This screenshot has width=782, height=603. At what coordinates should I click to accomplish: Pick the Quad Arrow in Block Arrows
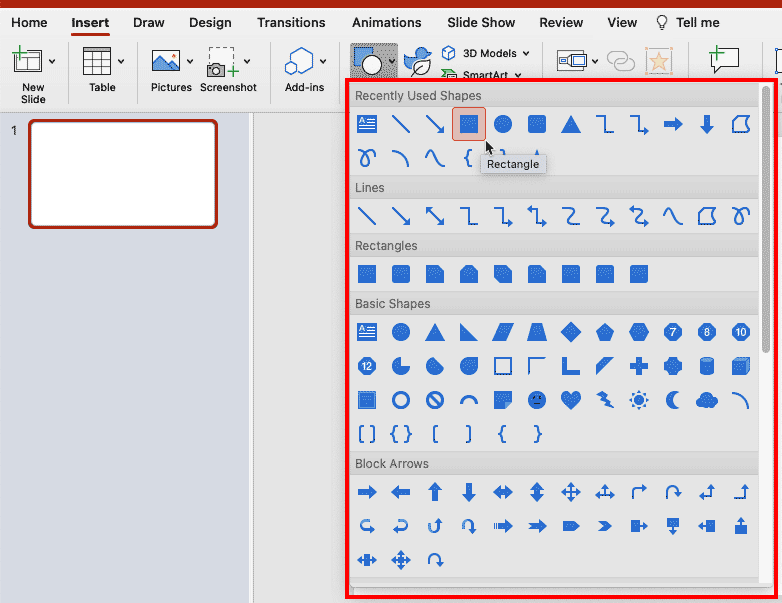(571, 492)
